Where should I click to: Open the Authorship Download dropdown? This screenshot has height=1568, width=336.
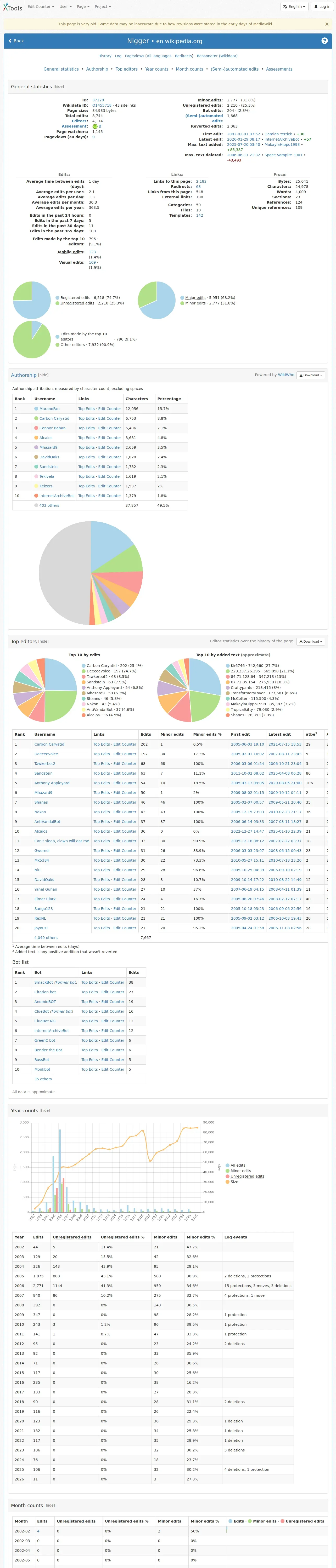[311, 375]
